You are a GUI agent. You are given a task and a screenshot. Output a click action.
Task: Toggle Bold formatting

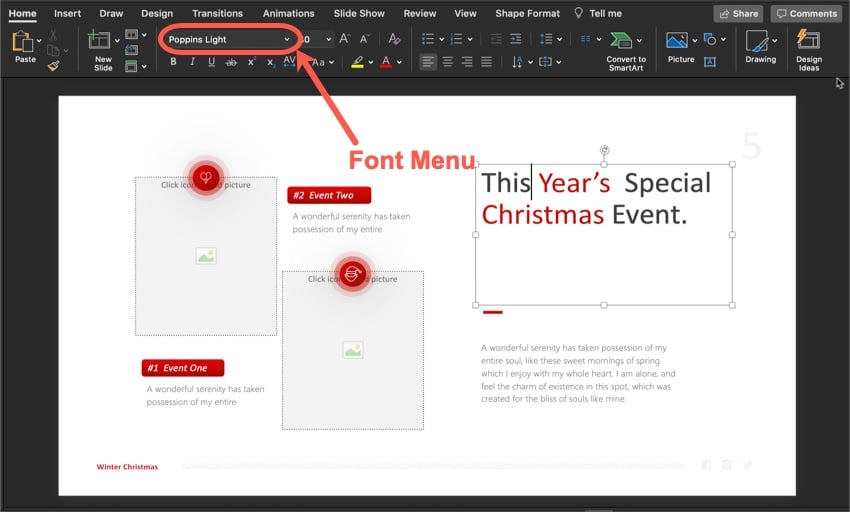coord(173,62)
